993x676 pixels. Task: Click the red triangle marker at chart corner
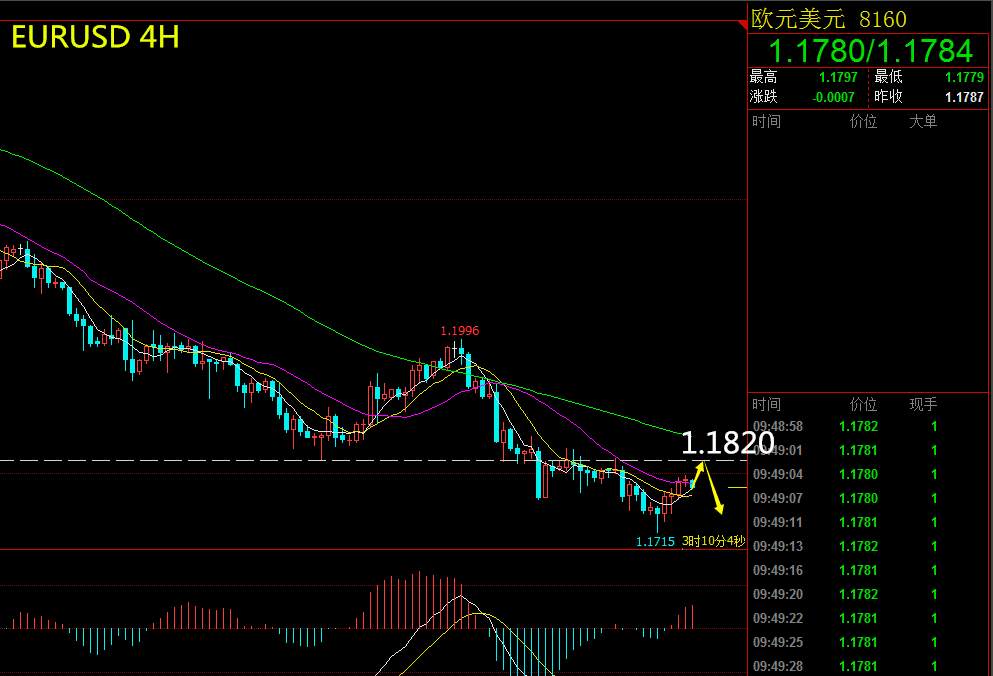tap(743, 24)
